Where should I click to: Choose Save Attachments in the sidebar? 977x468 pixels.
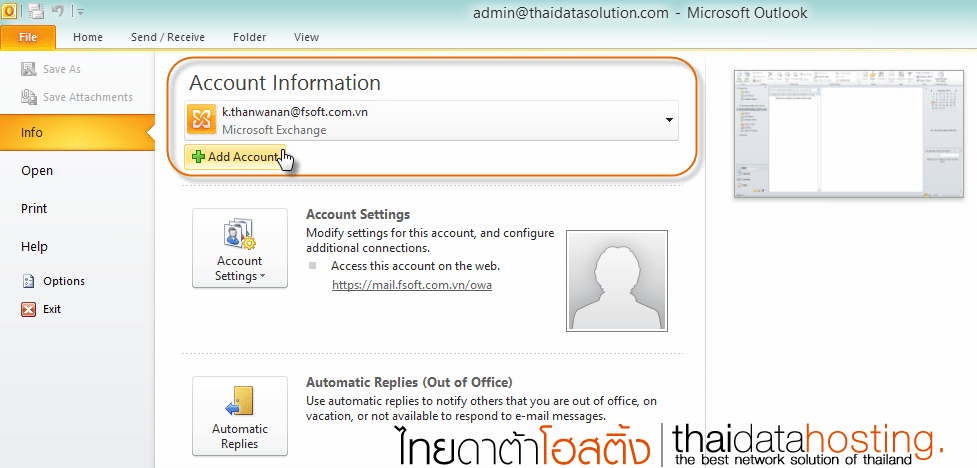(x=77, y=97)
